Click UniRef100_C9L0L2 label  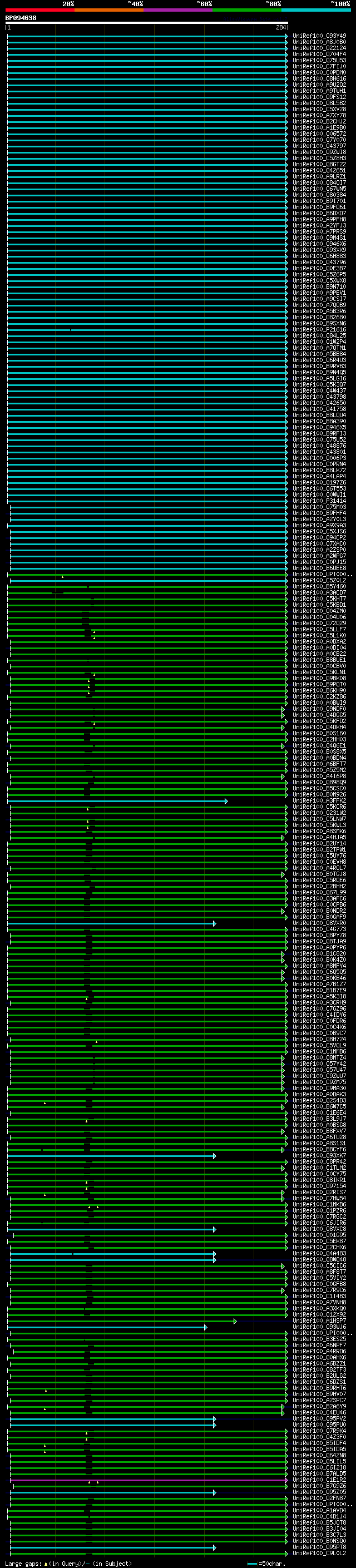[x=319, y=1554]
